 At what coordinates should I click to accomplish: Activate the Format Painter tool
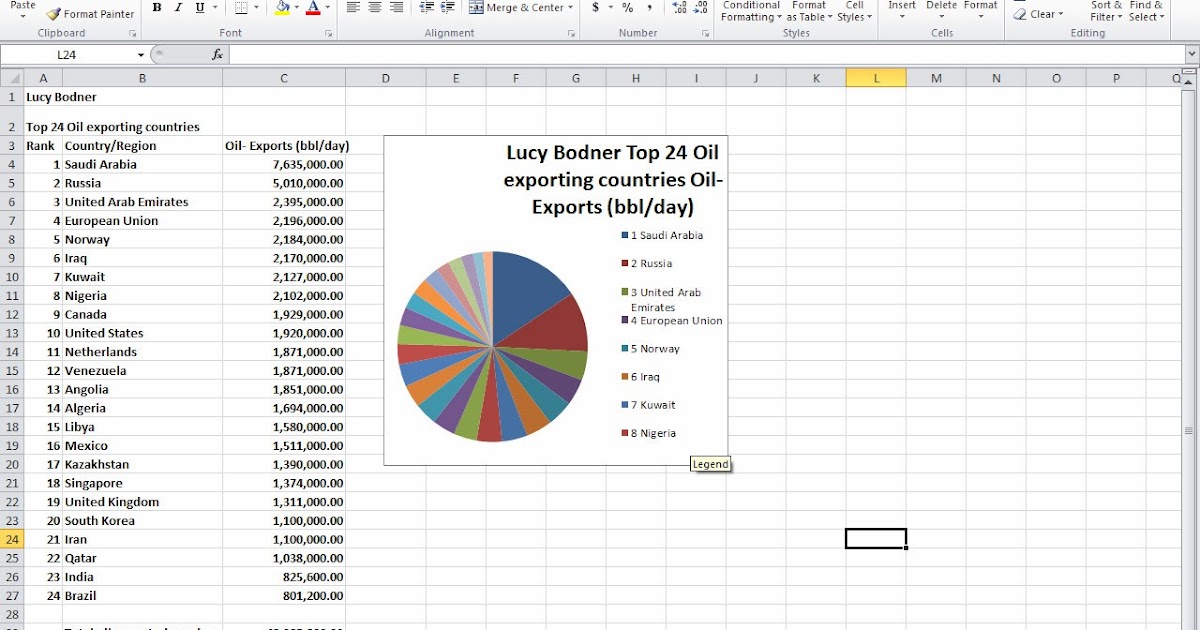coord(90,14)
